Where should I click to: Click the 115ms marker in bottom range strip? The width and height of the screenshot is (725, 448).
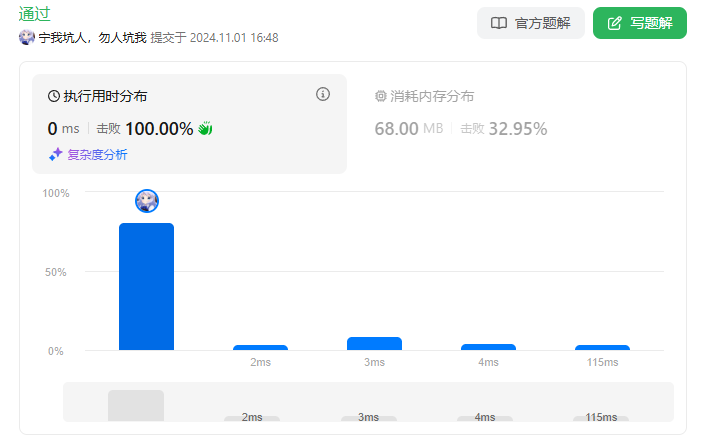601,417
